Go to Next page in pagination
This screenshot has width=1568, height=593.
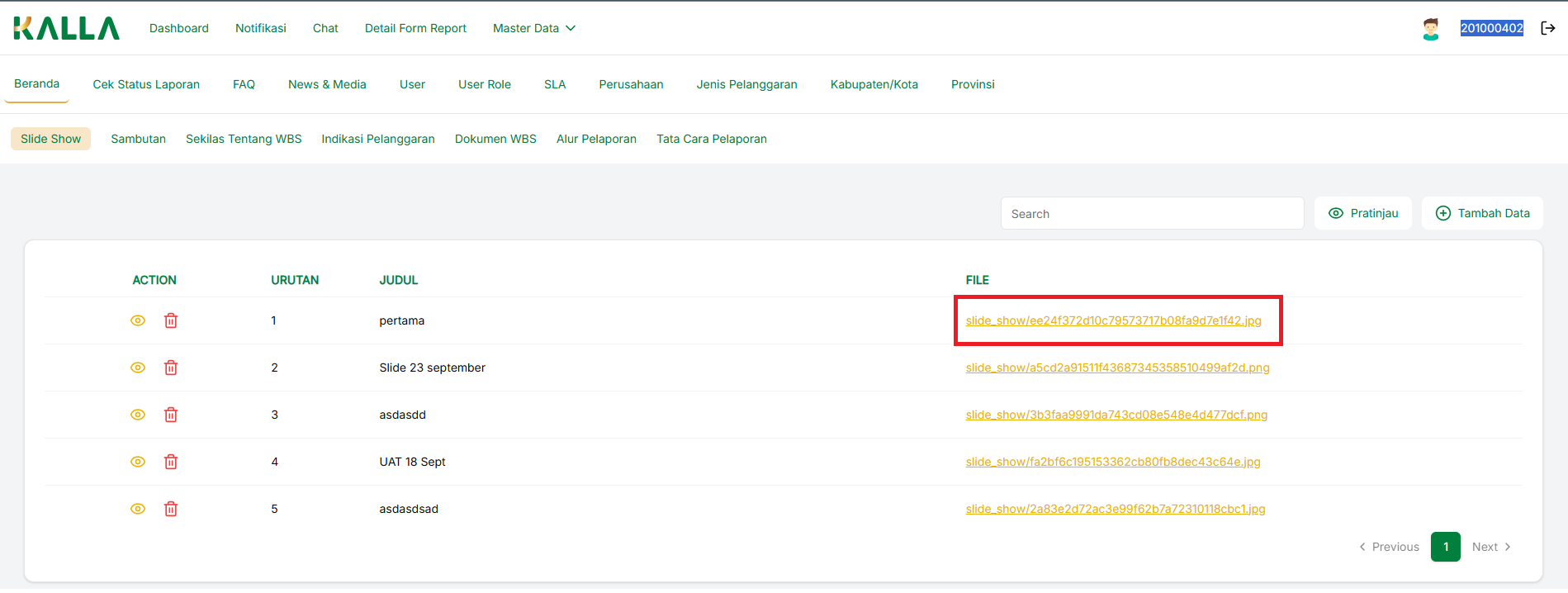coord(1491,547)
